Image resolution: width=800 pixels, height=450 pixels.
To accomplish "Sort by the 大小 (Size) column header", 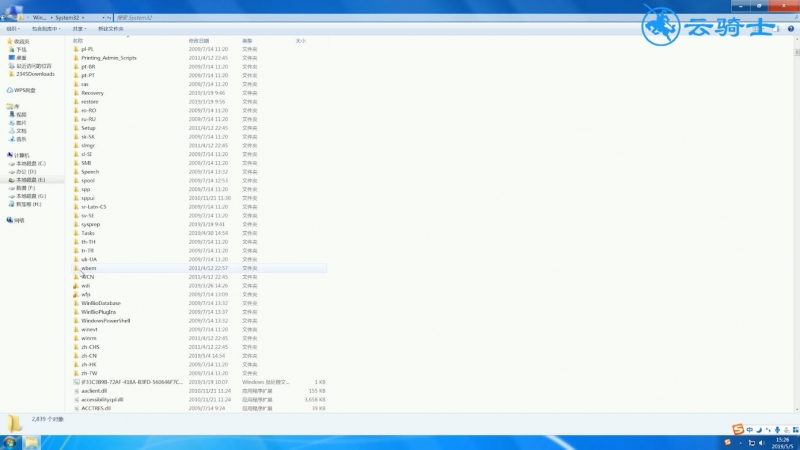I will click(301, 41).
